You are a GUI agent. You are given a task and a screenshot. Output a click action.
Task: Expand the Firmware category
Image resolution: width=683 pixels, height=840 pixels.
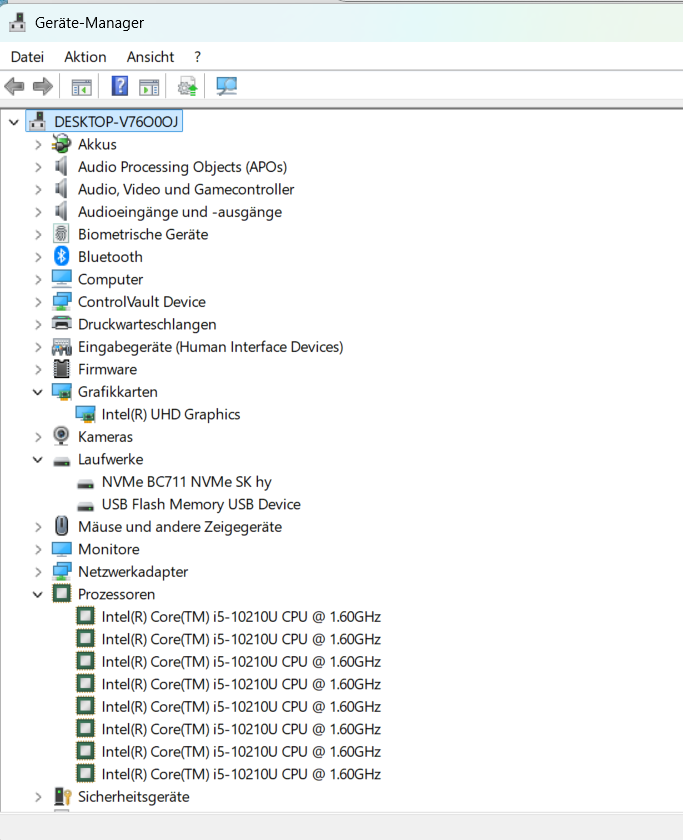tap(37, 370)
